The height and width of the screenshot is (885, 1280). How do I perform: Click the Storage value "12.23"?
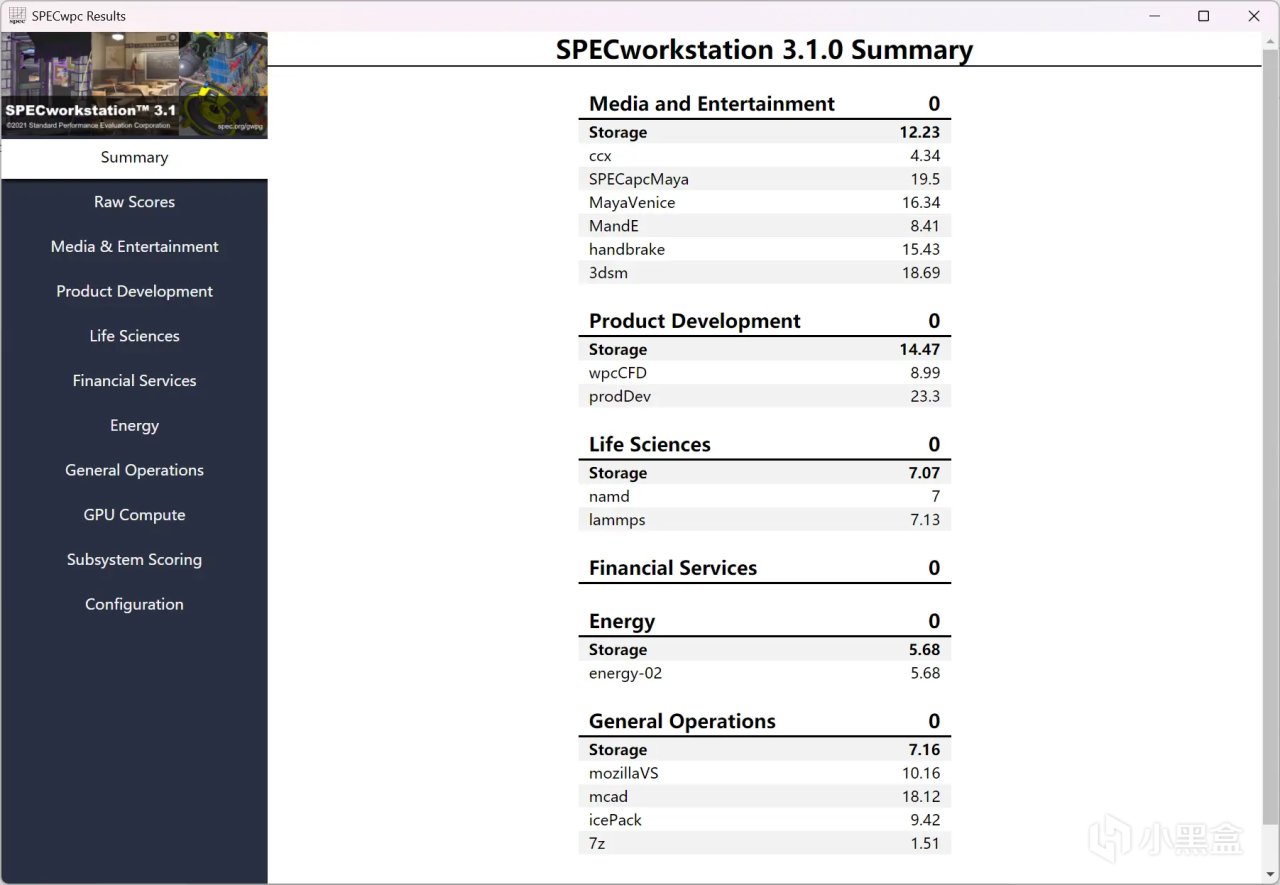tap(919, 132)
